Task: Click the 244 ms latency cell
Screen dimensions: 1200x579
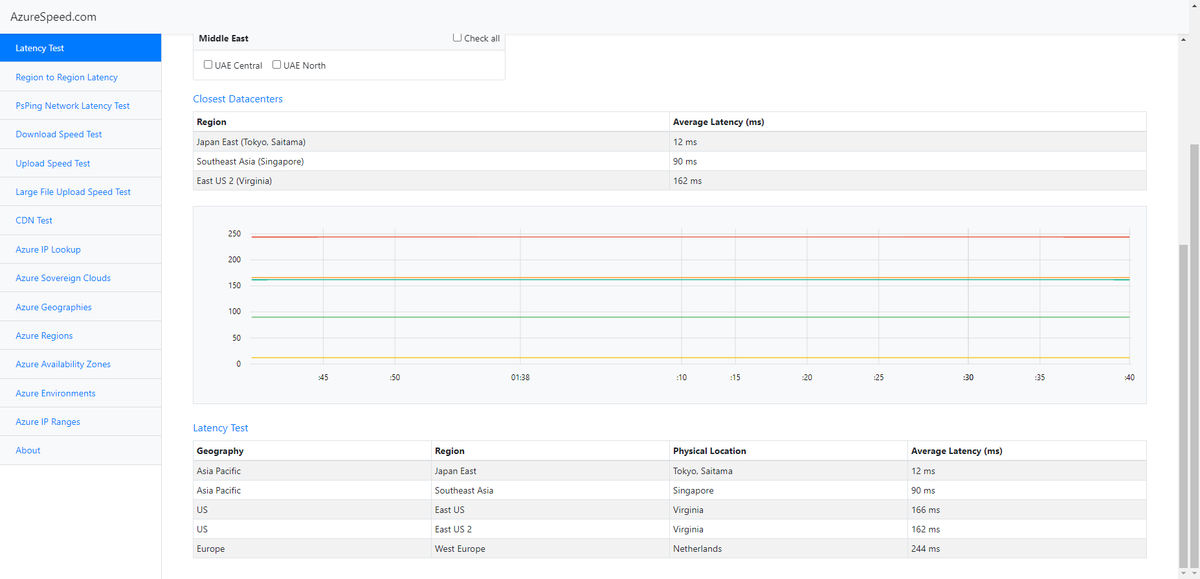Action: 1027,548
